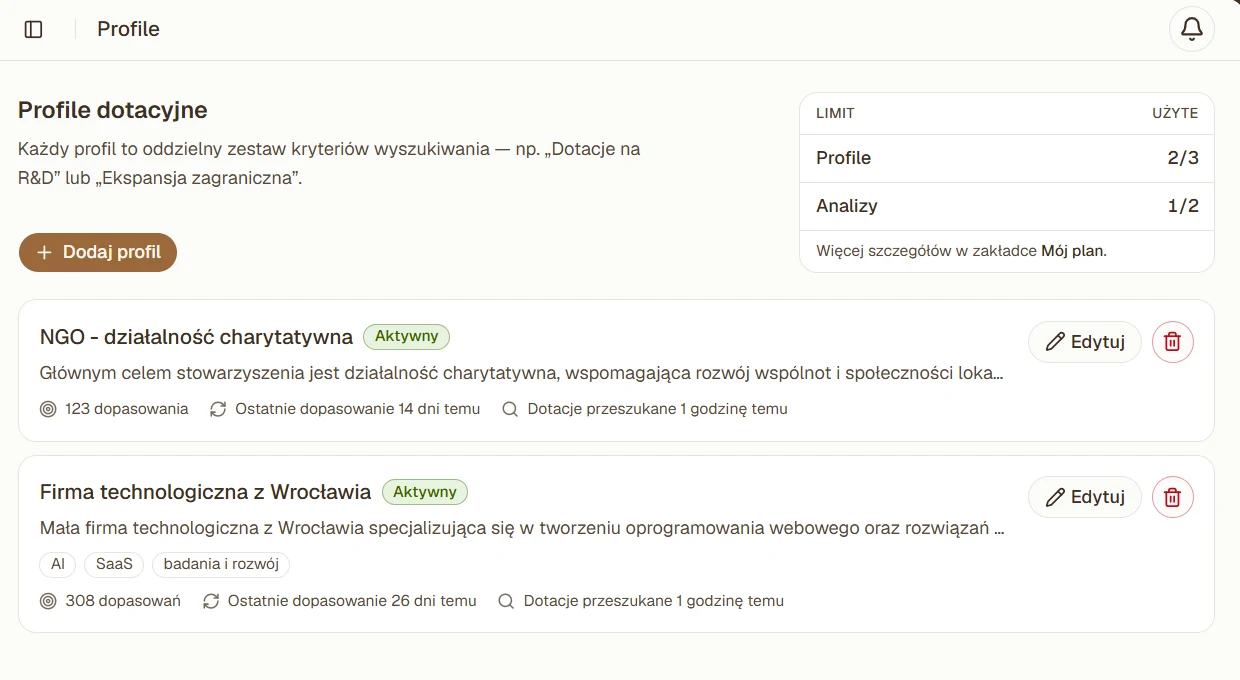Click the description starting Mała firma technologiczna
This screenshot has height=680, width=1240.
pos(522,528)
